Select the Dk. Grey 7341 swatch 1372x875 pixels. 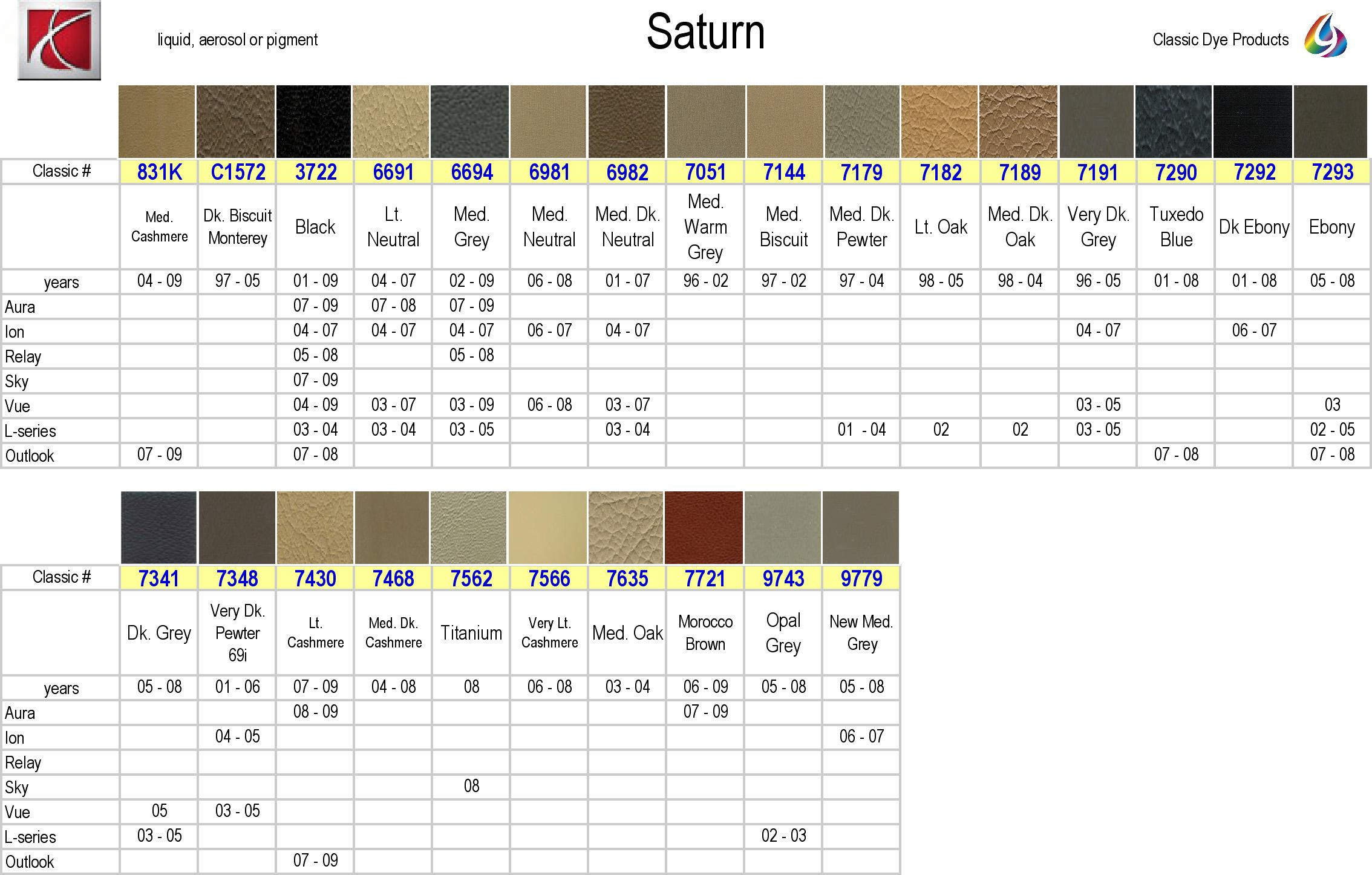158,528
